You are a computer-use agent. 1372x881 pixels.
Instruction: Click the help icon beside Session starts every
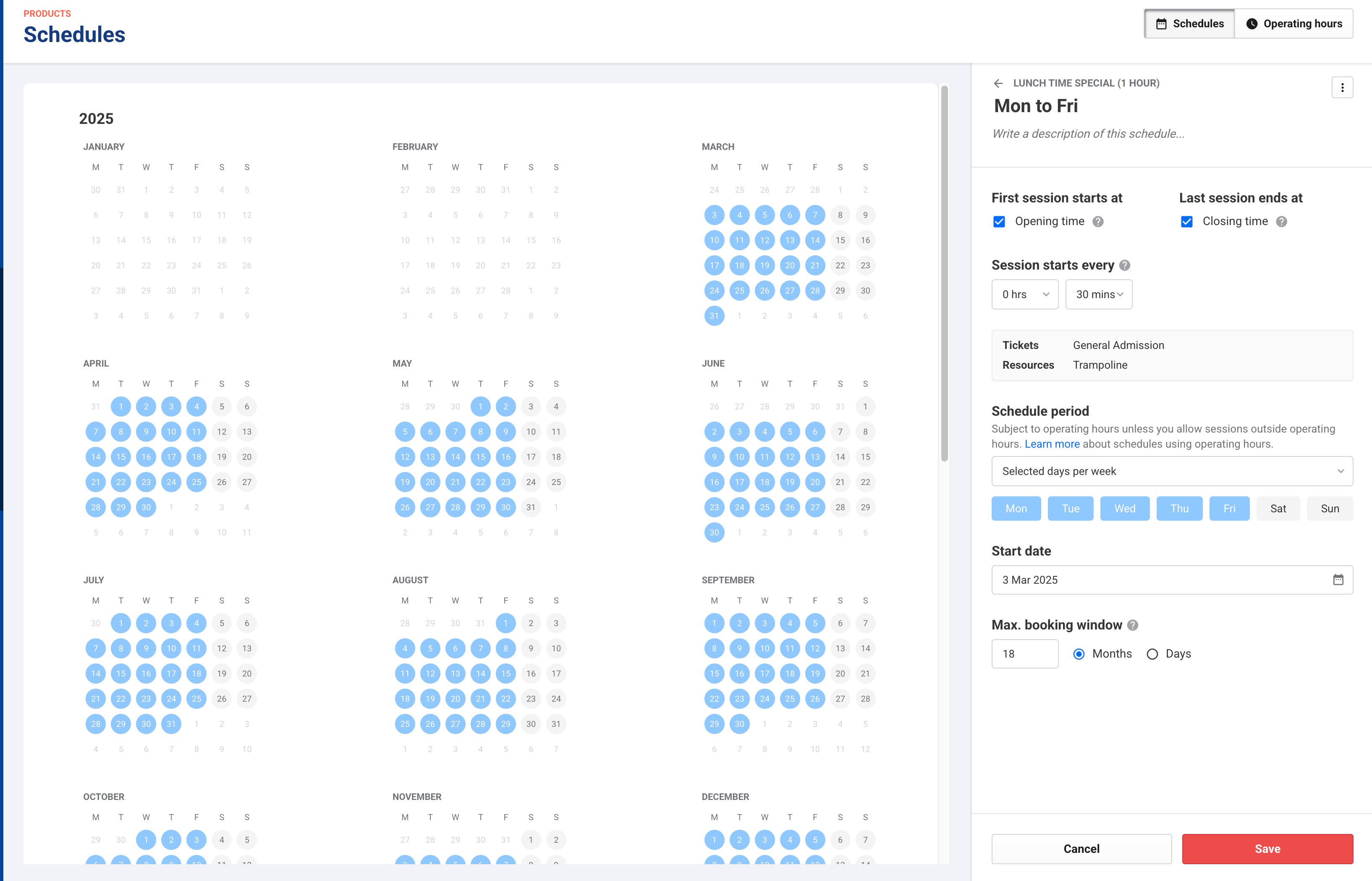tap(1124, 265)
